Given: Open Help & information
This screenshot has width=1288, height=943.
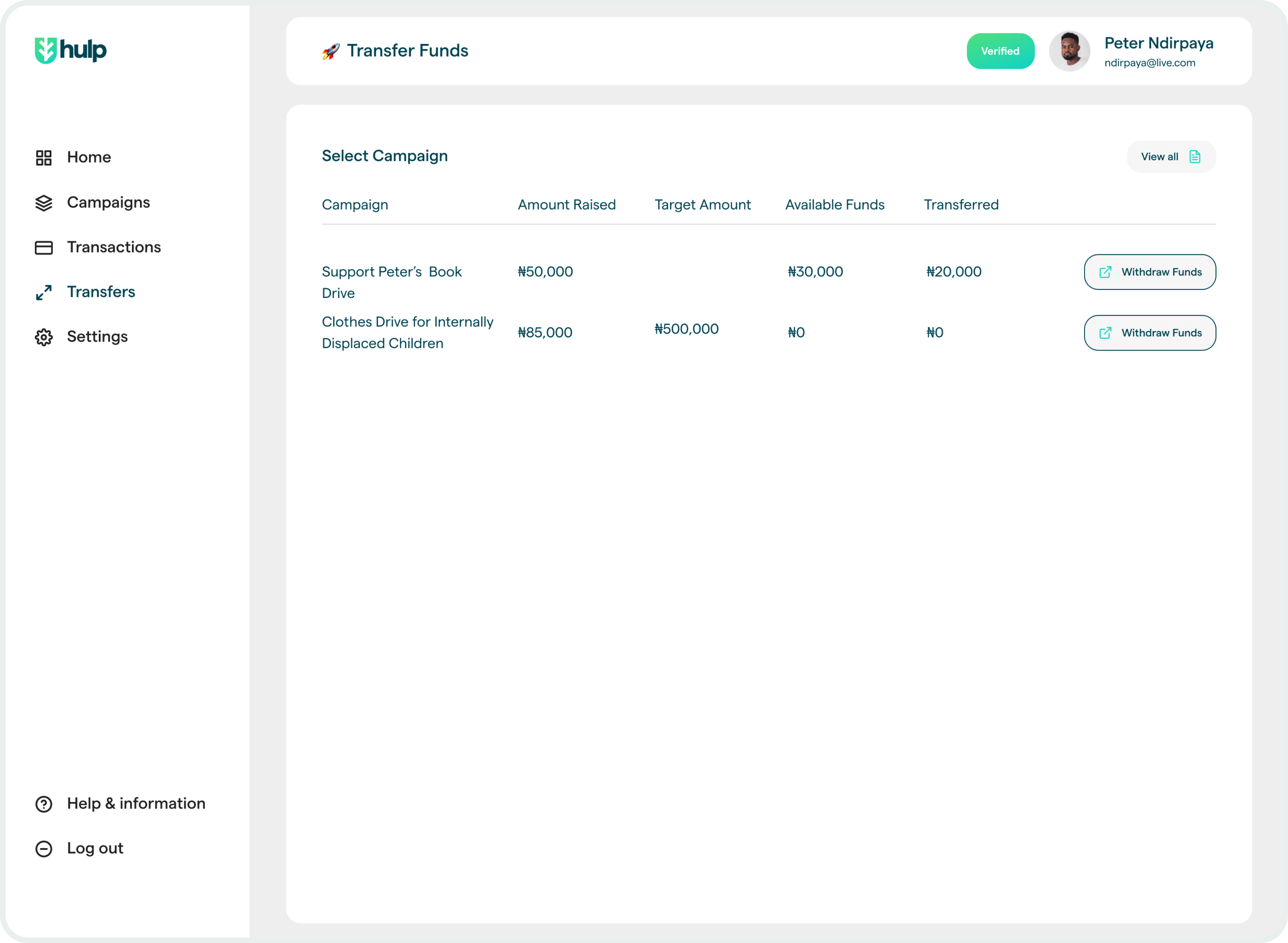Looking at the screenshot, I should coord(136,803).
